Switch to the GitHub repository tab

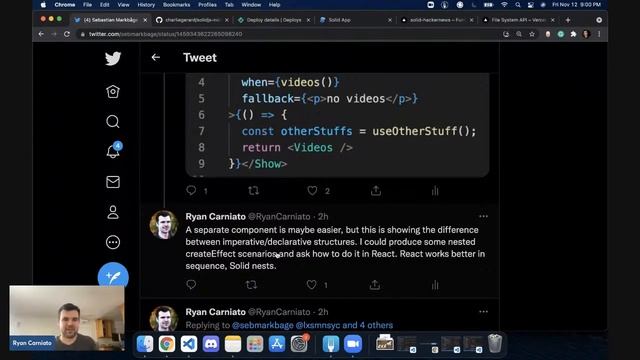point(192,20)
